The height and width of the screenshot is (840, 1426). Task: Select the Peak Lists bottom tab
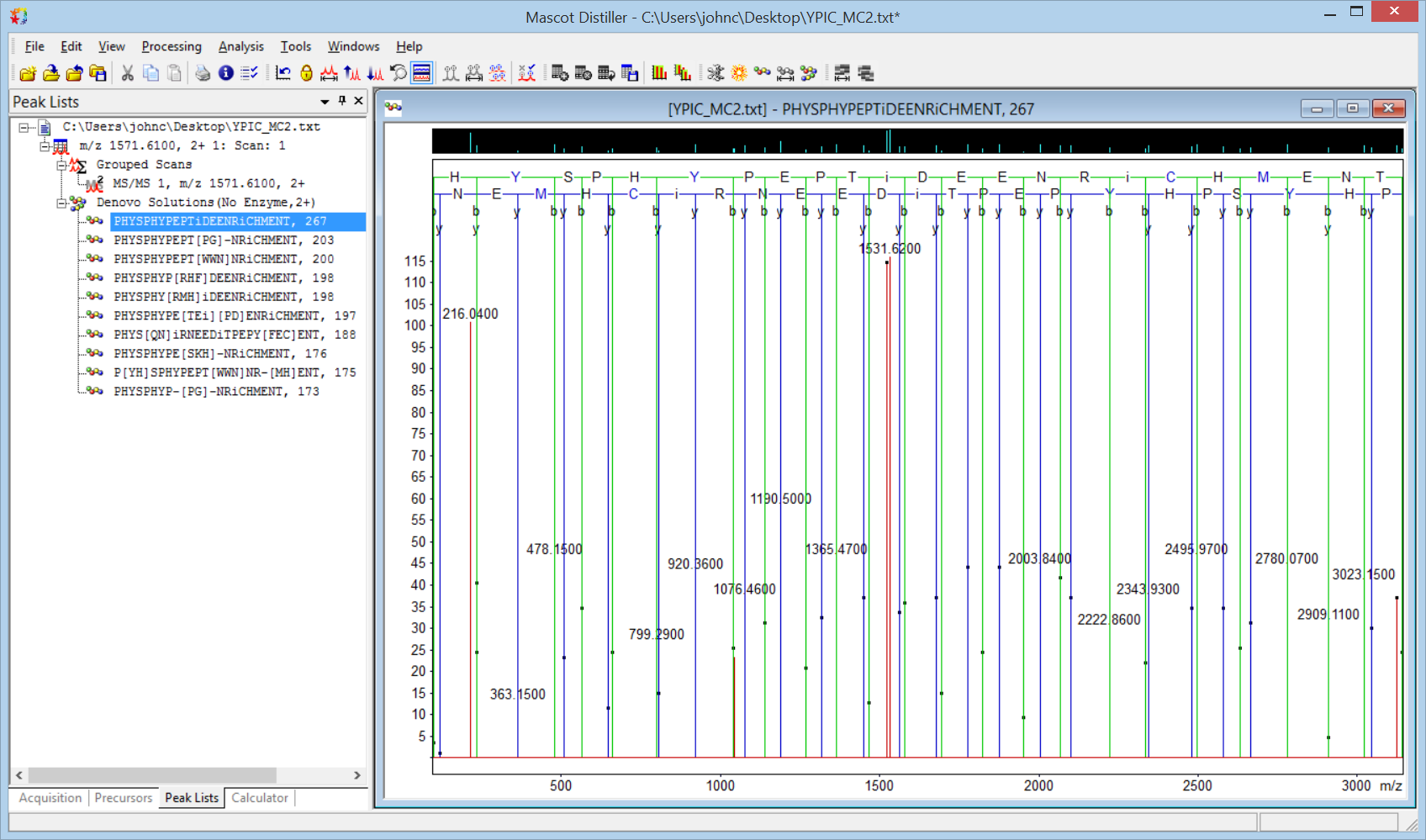pos(192,798)
